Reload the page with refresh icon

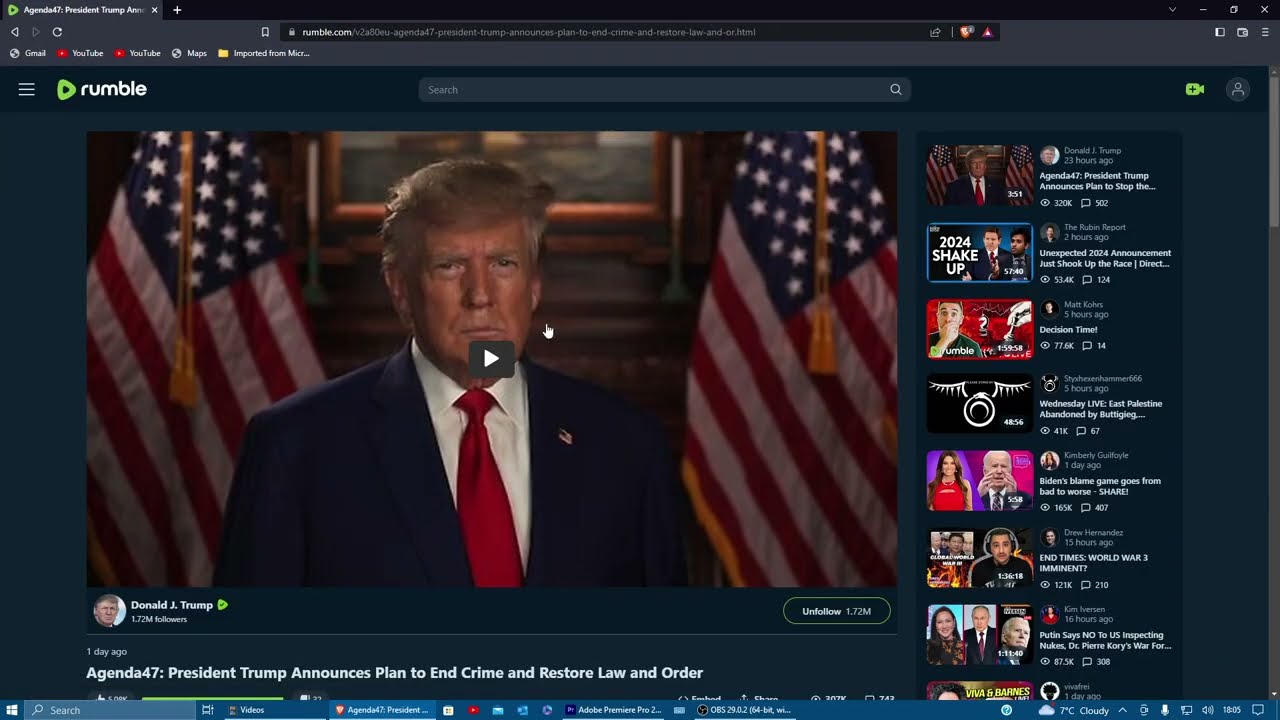57,32
